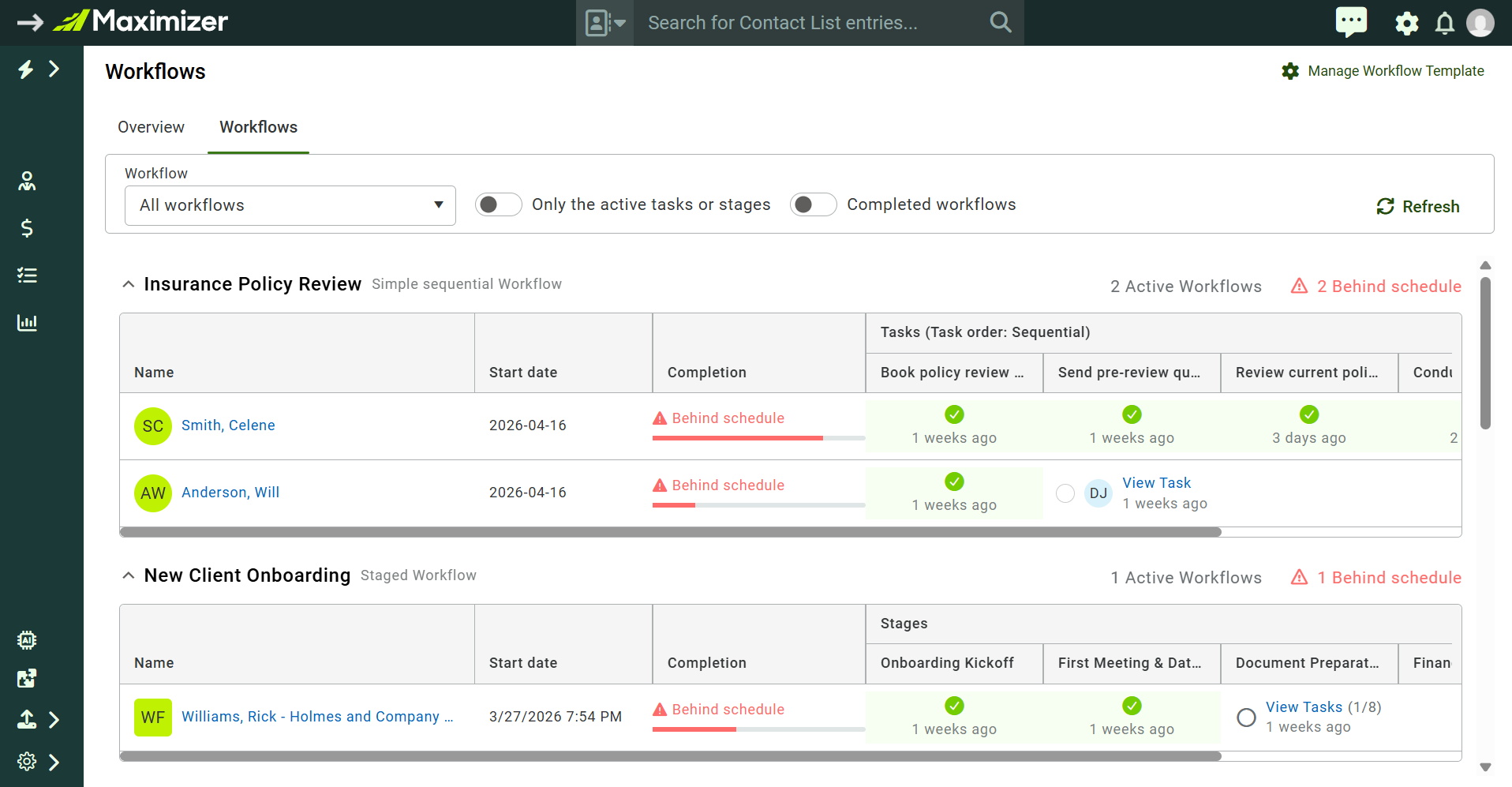
Task: Click the 1 Behind schedule warning
Action: pyautogui.click(x=1375, y=578)
